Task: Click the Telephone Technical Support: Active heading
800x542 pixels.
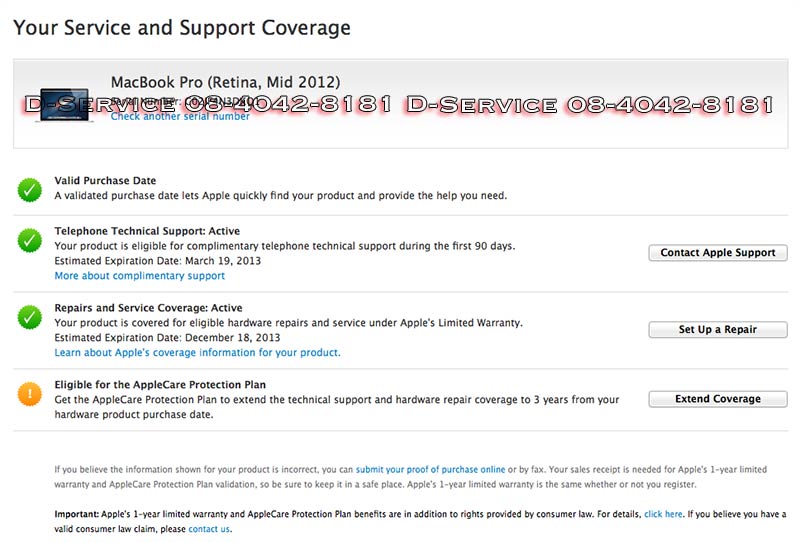Action: (x=148, y=231)
